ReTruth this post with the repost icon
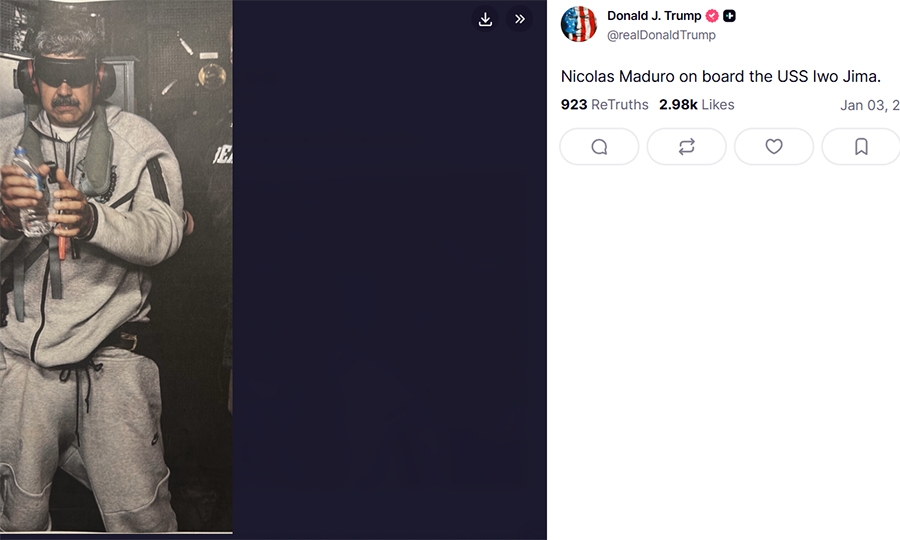 (x=686, y=147)
